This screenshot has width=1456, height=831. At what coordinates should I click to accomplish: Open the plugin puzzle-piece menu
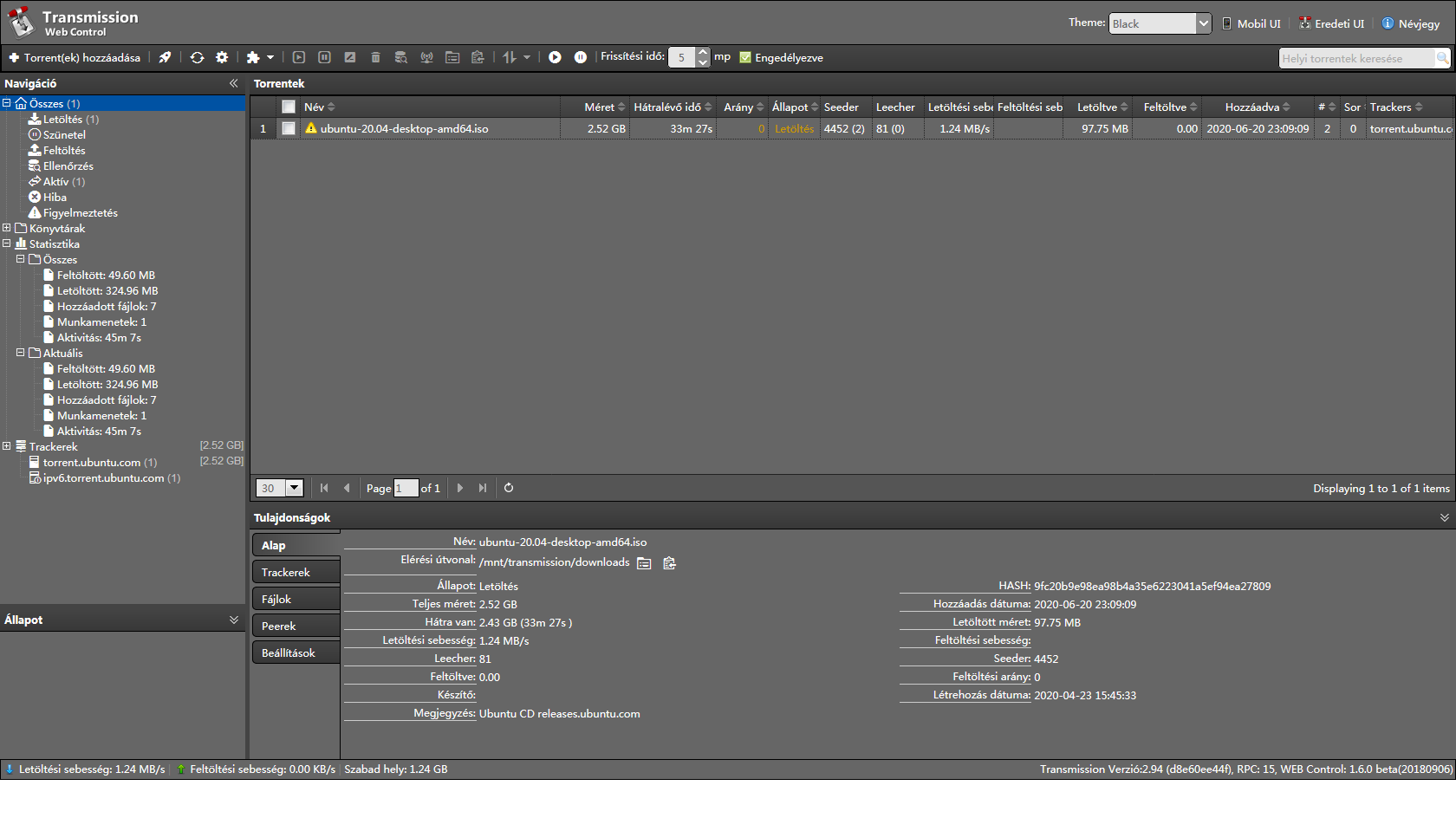tap(260, 58)
